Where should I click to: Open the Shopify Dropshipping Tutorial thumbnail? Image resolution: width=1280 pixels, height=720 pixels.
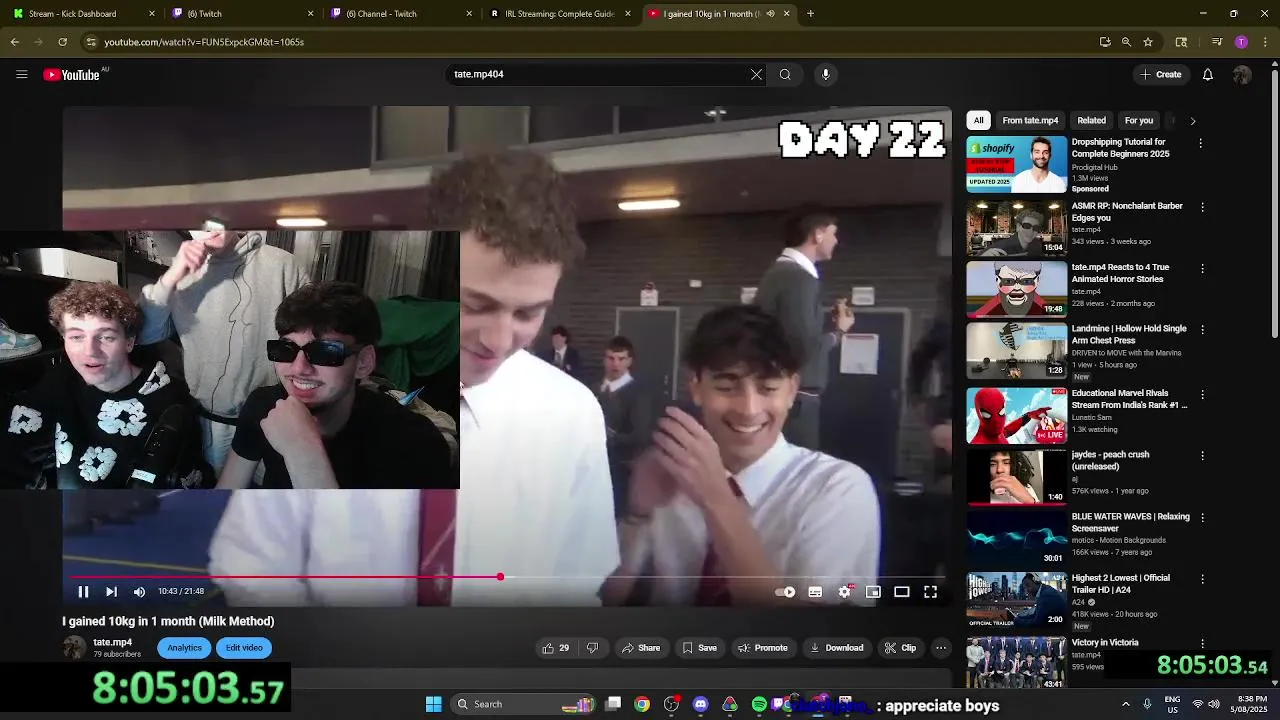[x=1016, y=164]
